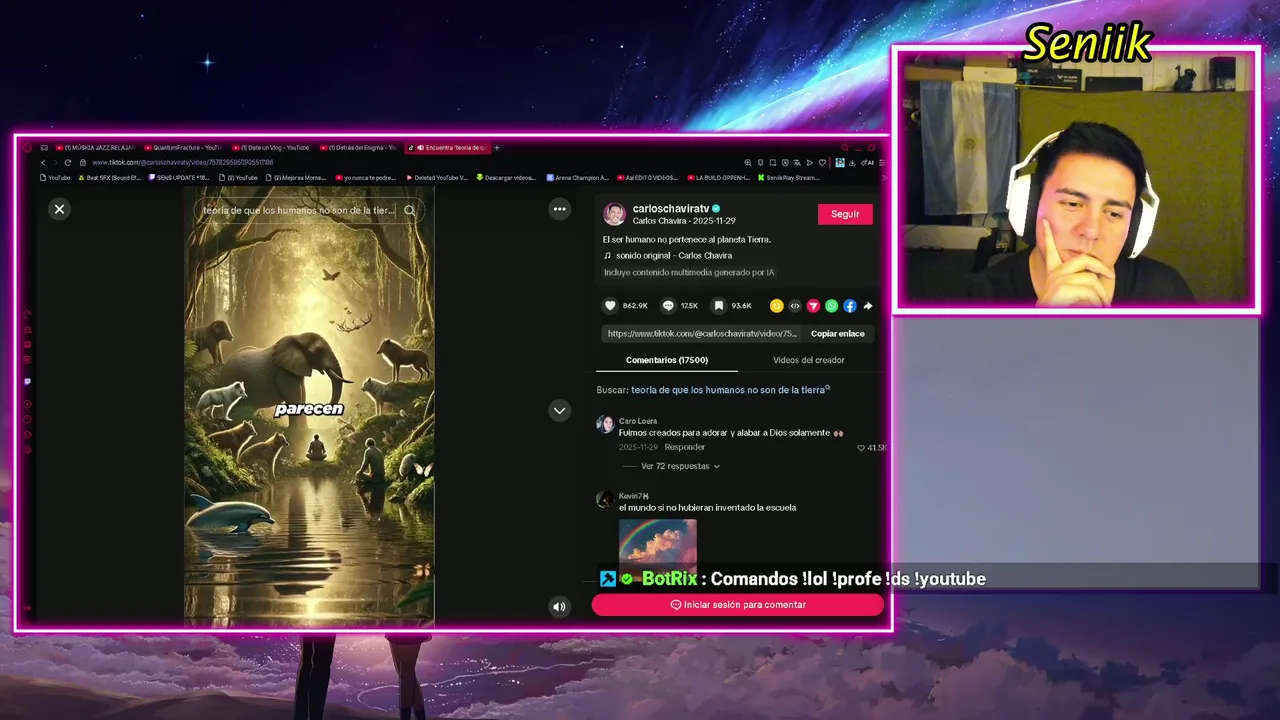Send to friends with red paper-plane icon
The image size is (1280, 720).
[x=813, y=306]
